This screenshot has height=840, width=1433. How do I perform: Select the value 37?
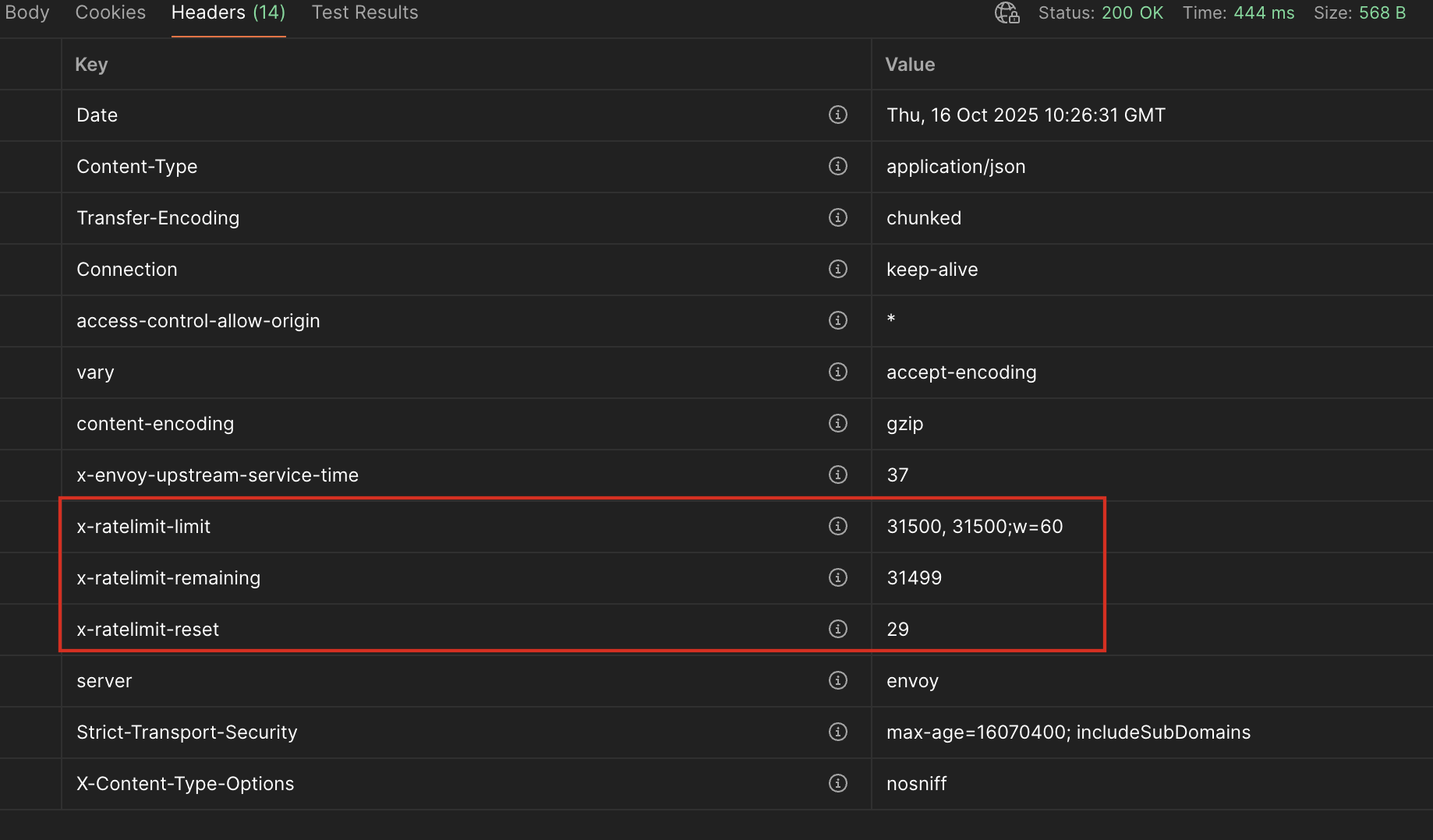(897, 475)
